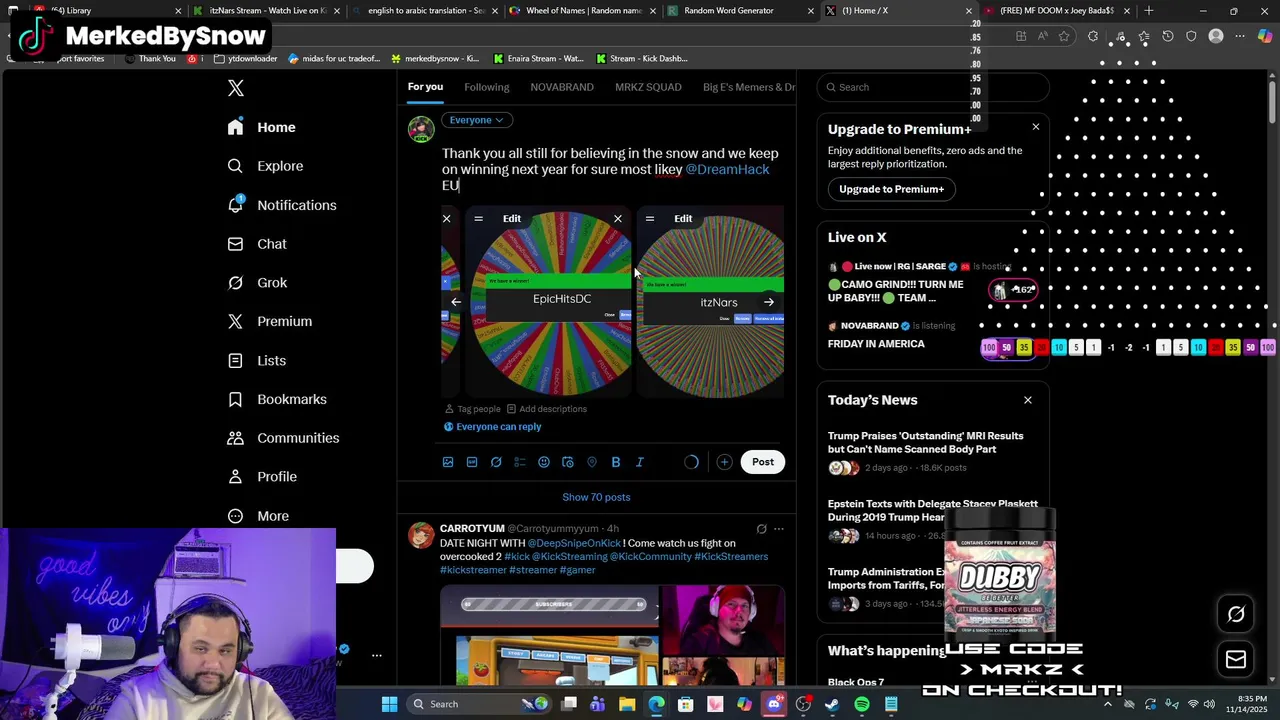
Task: Open Profile in the sidebar
Action: pos(262,477)
